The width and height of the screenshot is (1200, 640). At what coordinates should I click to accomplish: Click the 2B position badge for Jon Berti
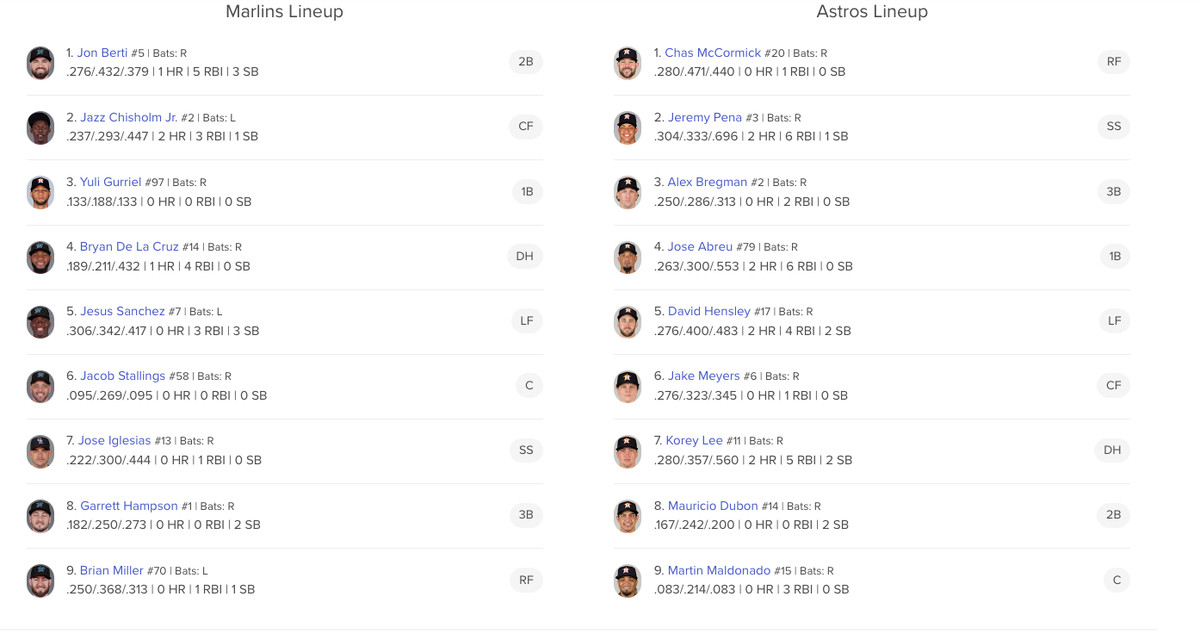tap(526, 62)
